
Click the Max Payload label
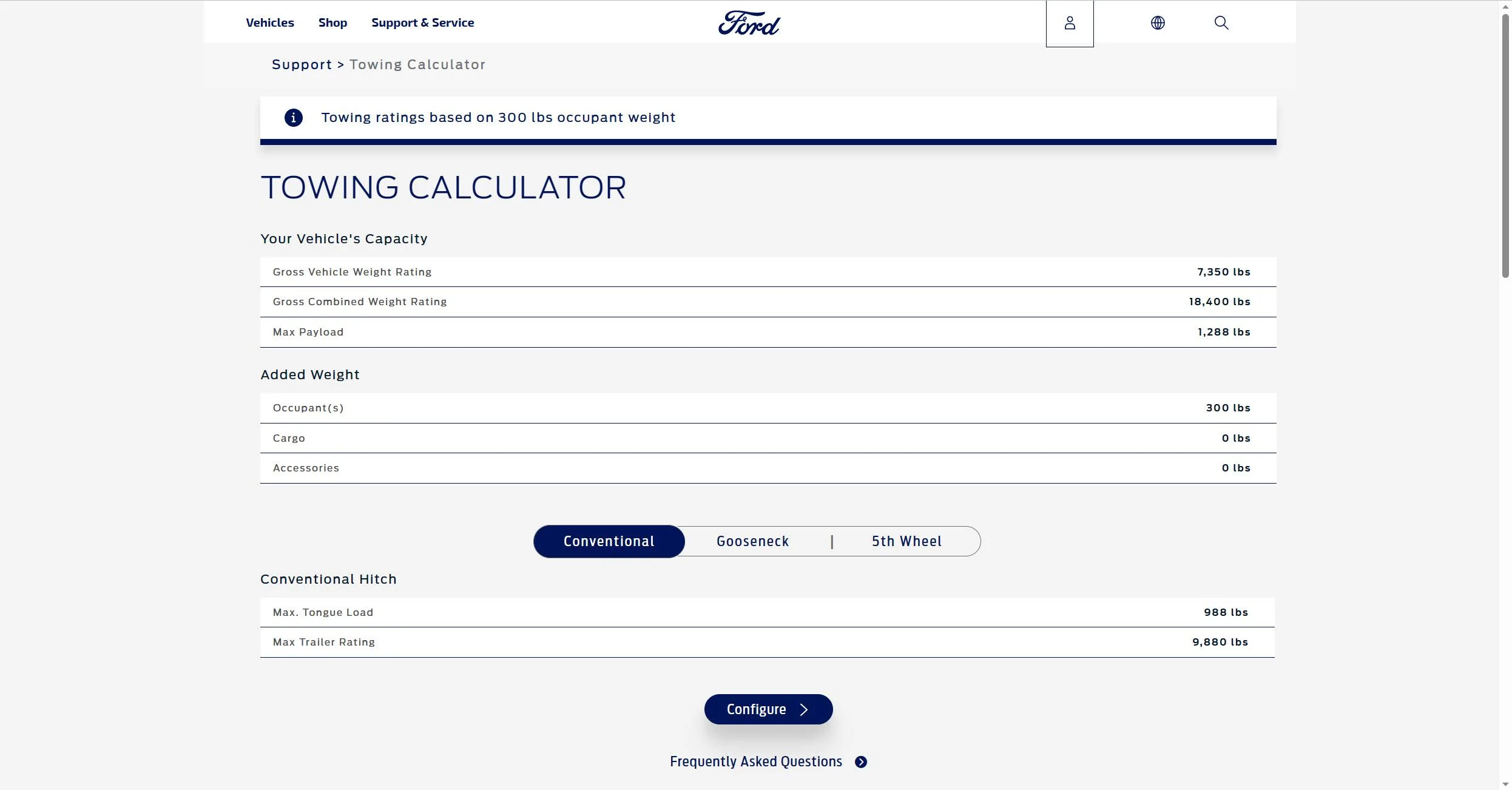(308, 332)
